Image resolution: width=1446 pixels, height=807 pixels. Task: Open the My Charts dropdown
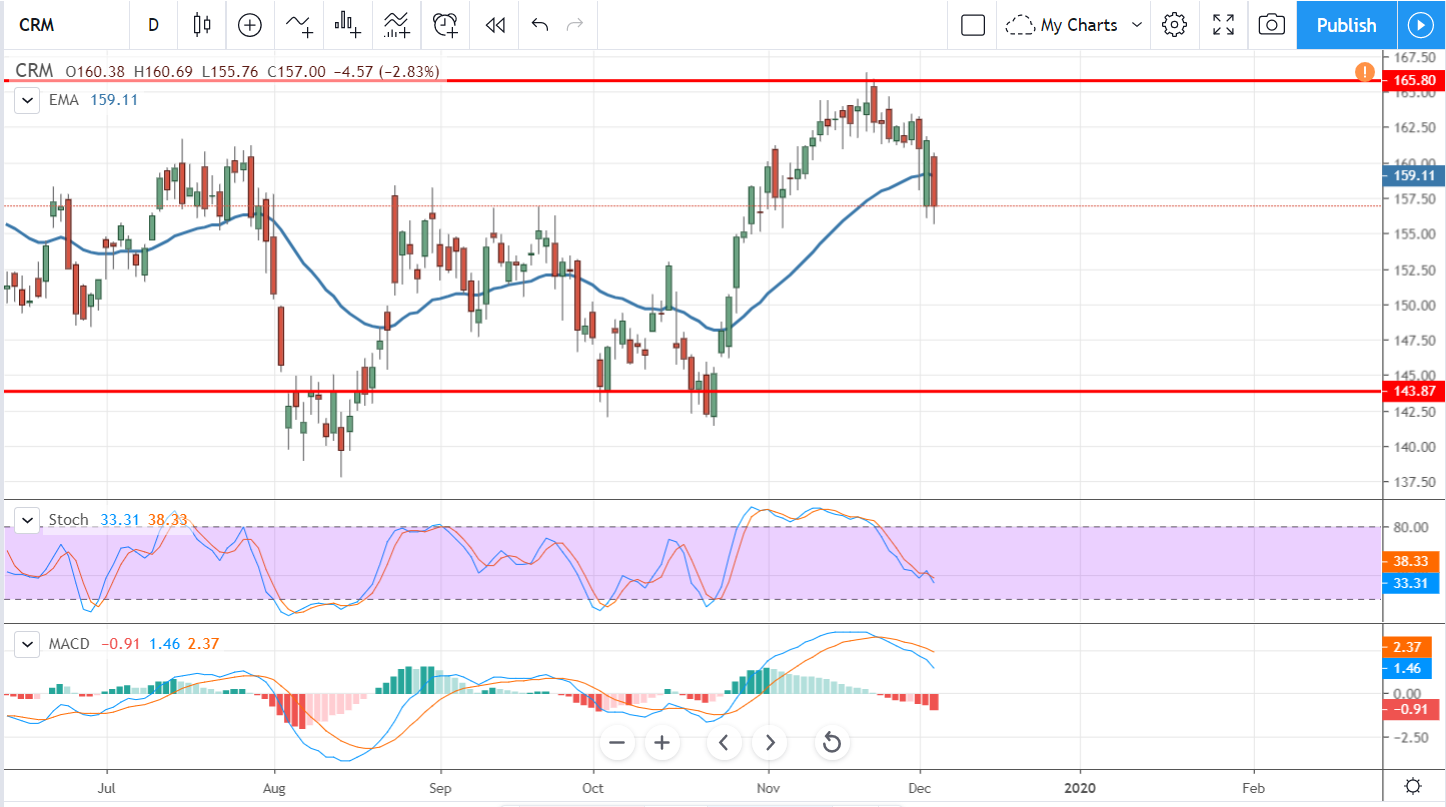[x=1075, y=25]
